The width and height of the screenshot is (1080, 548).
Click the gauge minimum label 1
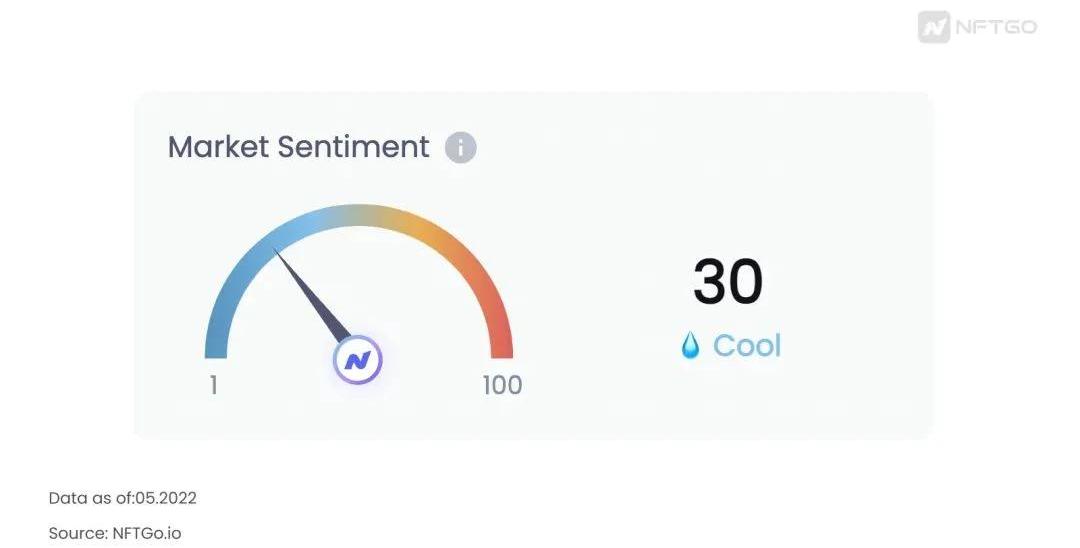(214, 385)
